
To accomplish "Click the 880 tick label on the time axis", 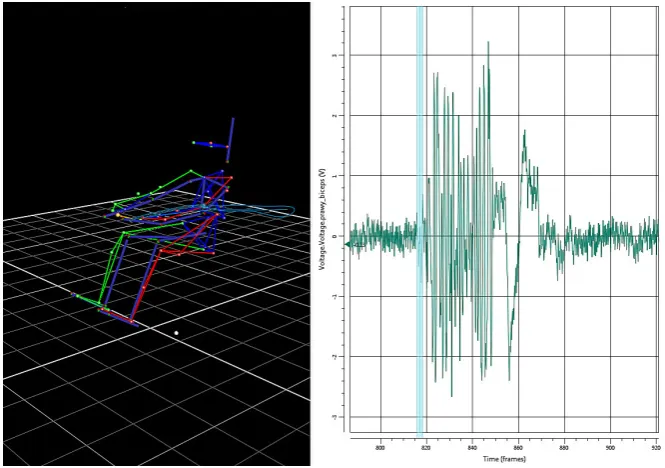I will click(564, 448).
